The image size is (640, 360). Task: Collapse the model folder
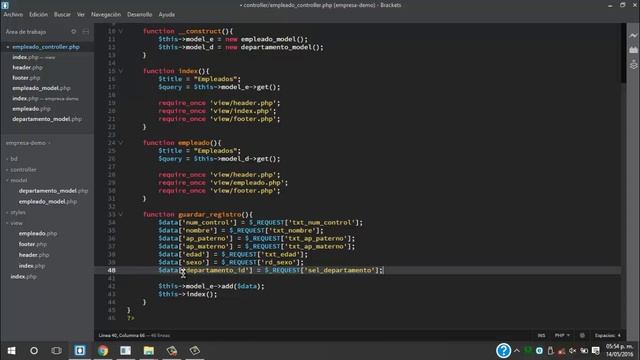[x=18, y=180]
